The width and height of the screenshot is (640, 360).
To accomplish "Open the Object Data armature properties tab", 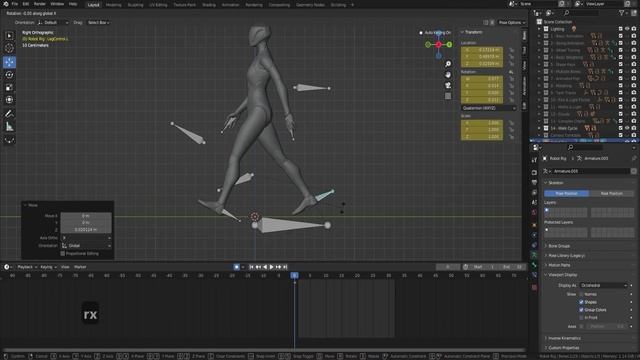I will pyautogui.click(x=534, y=255).
